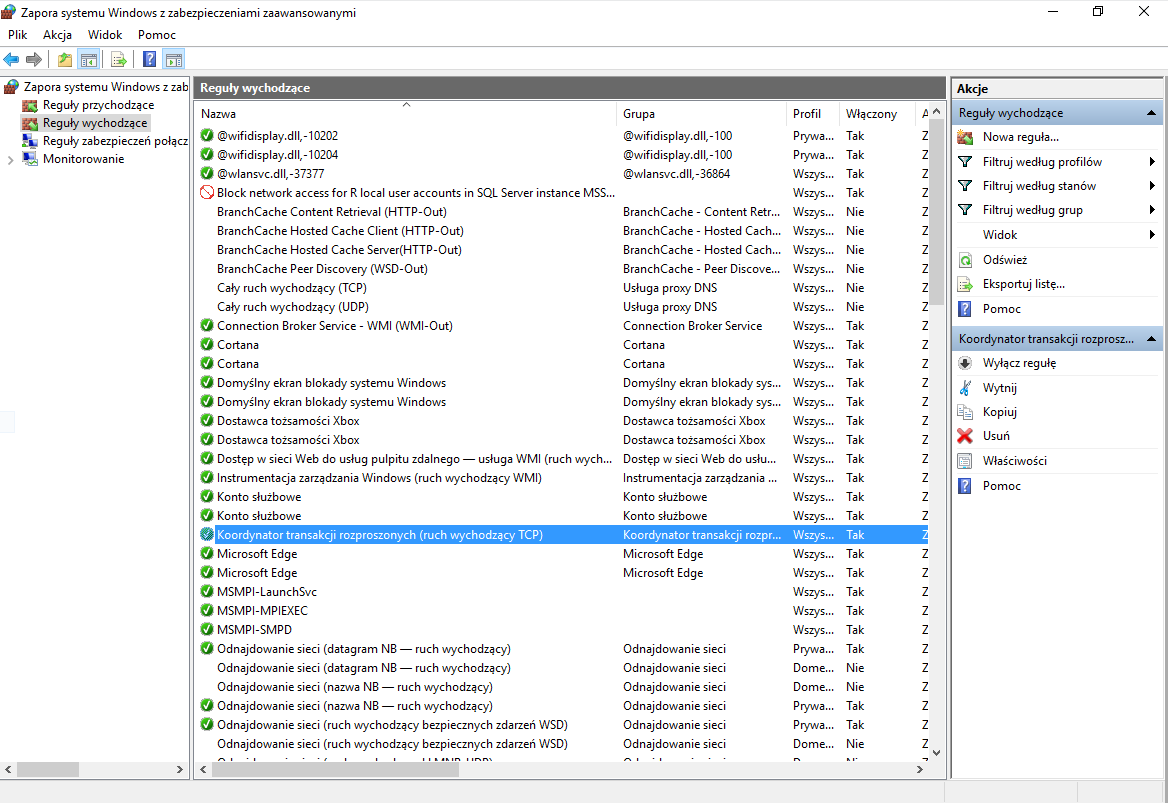This screenshot has height=803, width=1168.
Task: Toggle the action pane with the last toolbar button
Action: click(174, 60)
